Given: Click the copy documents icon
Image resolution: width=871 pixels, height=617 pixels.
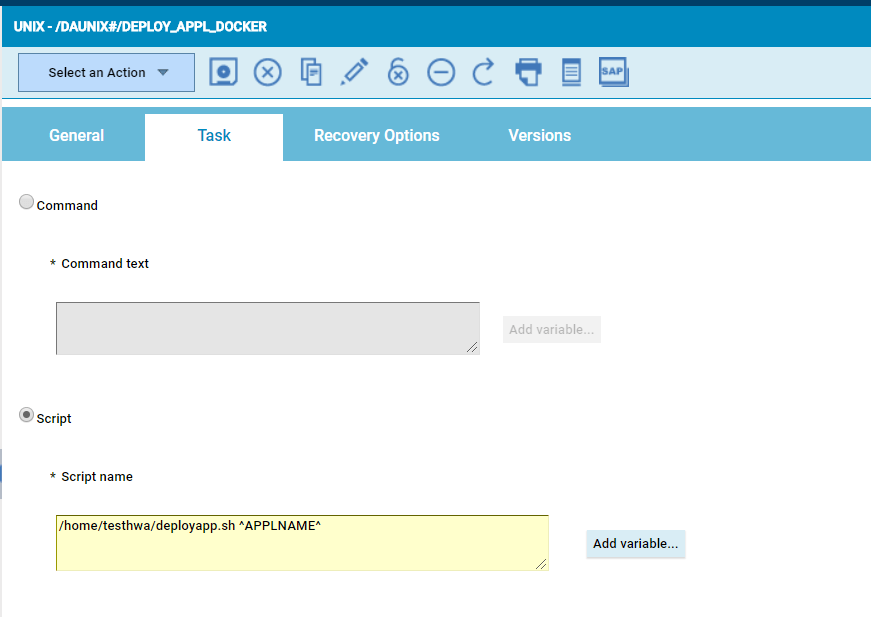Looking at the screenshot, I should point(311,72).
